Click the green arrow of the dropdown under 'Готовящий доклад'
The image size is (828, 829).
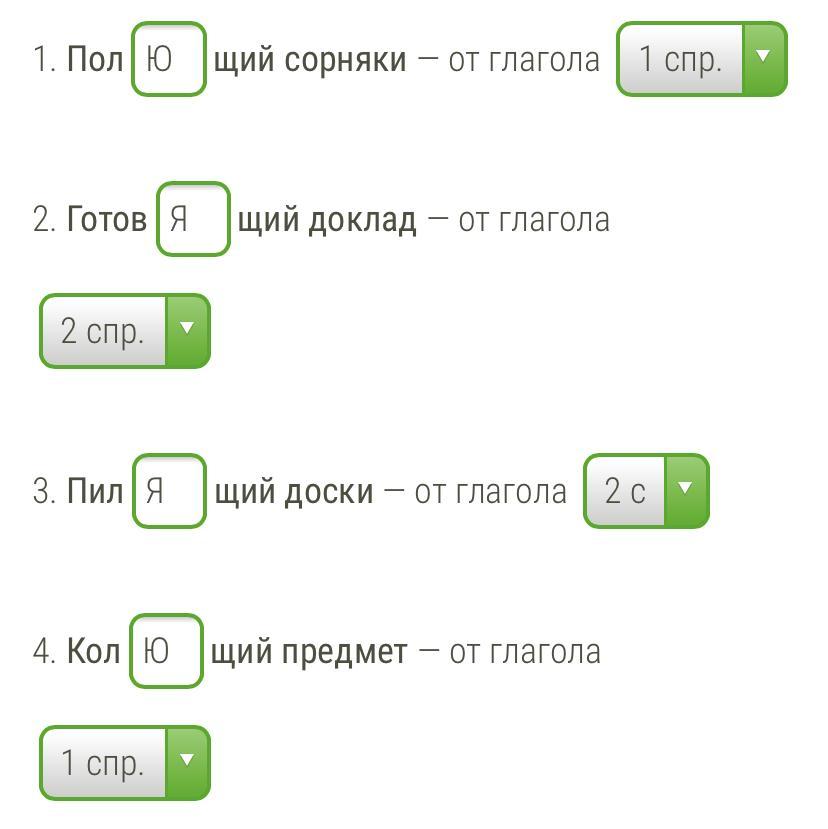186,330
